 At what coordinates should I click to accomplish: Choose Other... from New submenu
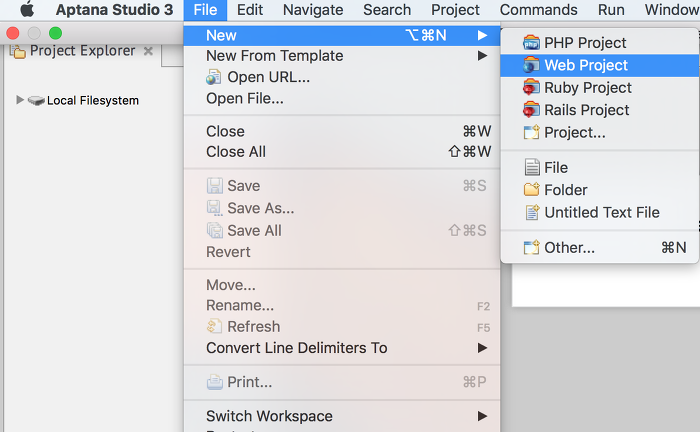[x=600, y=247]
